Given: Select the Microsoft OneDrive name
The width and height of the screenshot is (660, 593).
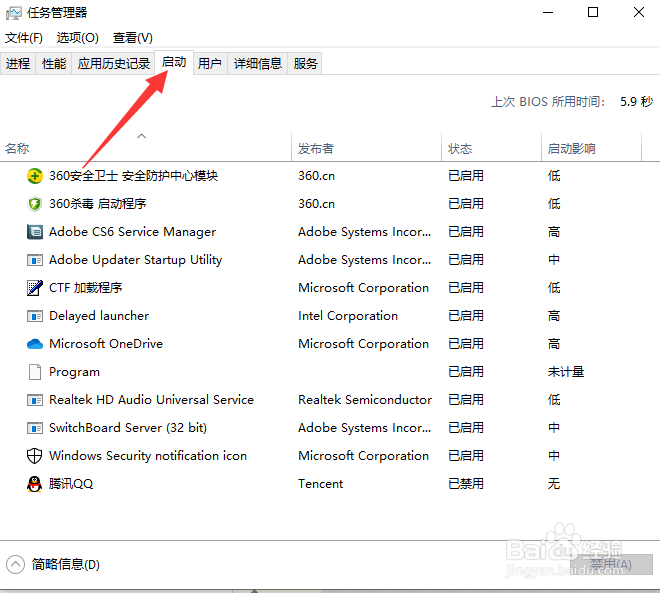Looking at the screenshot, I should click(x=106, y=344).
